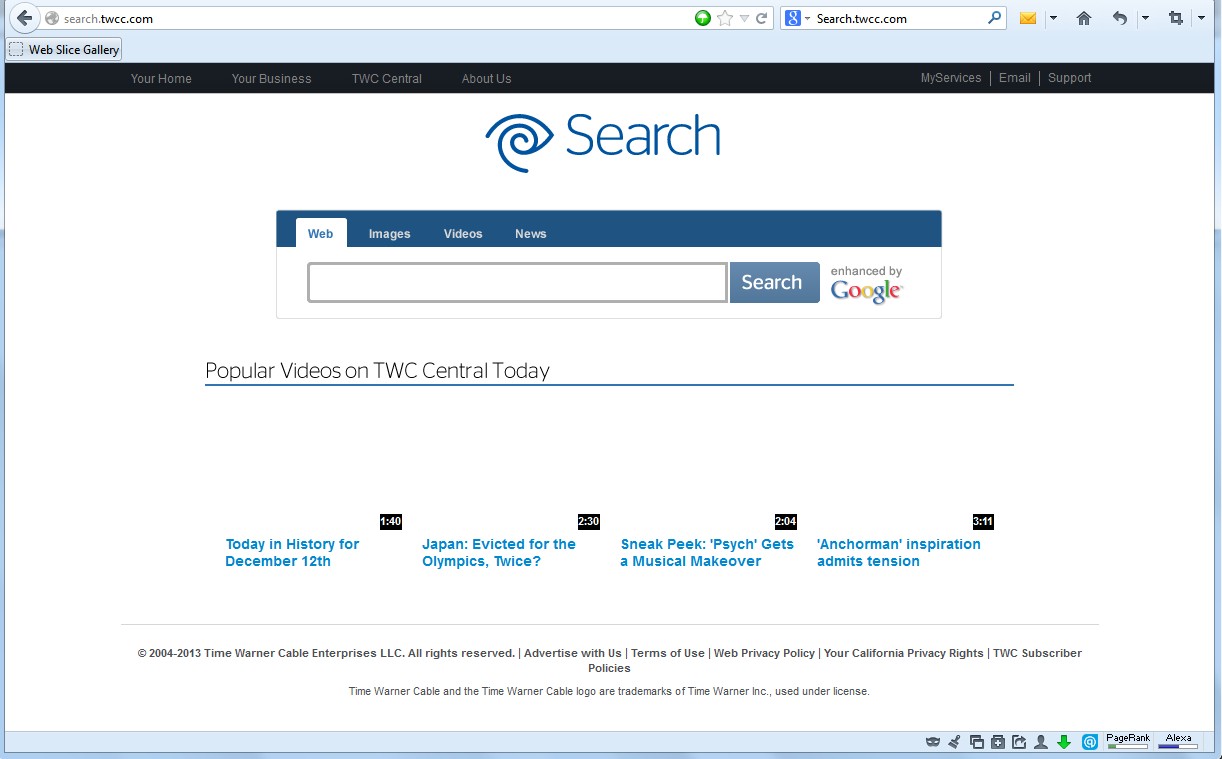Click the undo arrow toolbar icon

point(1120,18)
